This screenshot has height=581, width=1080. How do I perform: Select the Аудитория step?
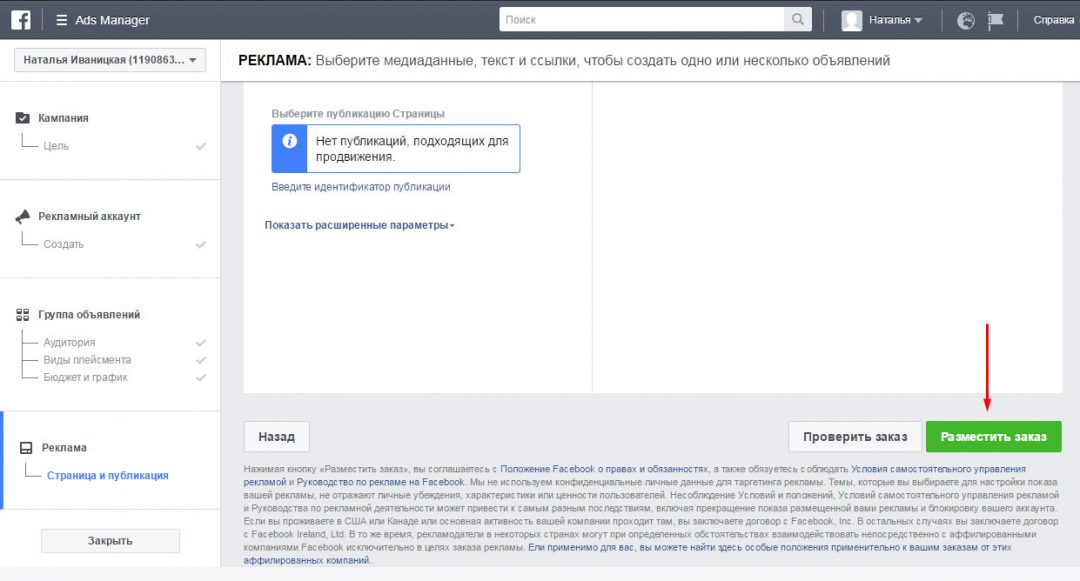(69, 342)
